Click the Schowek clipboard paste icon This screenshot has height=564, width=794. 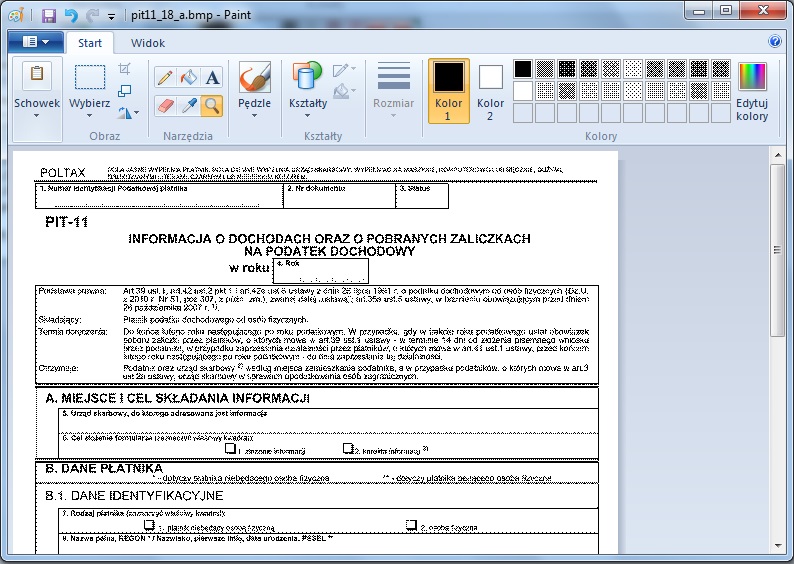(x=37, y=76)
